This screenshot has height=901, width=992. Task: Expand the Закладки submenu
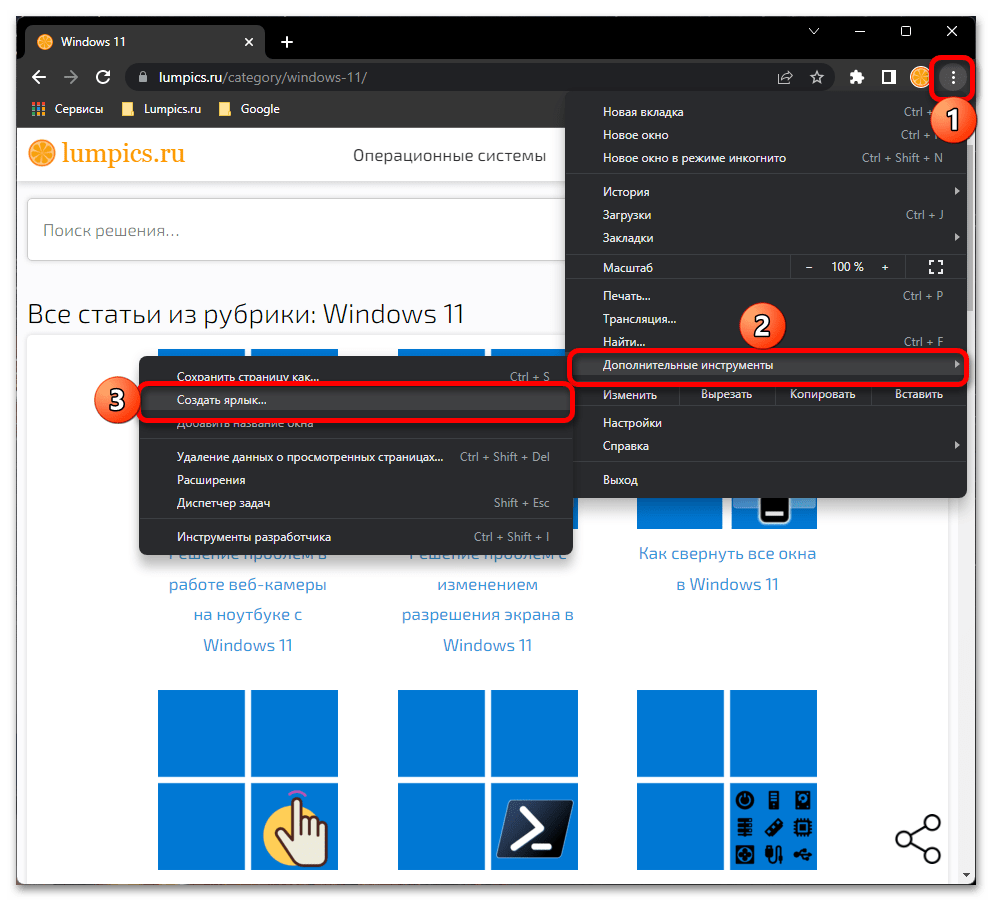click(766, 238)
